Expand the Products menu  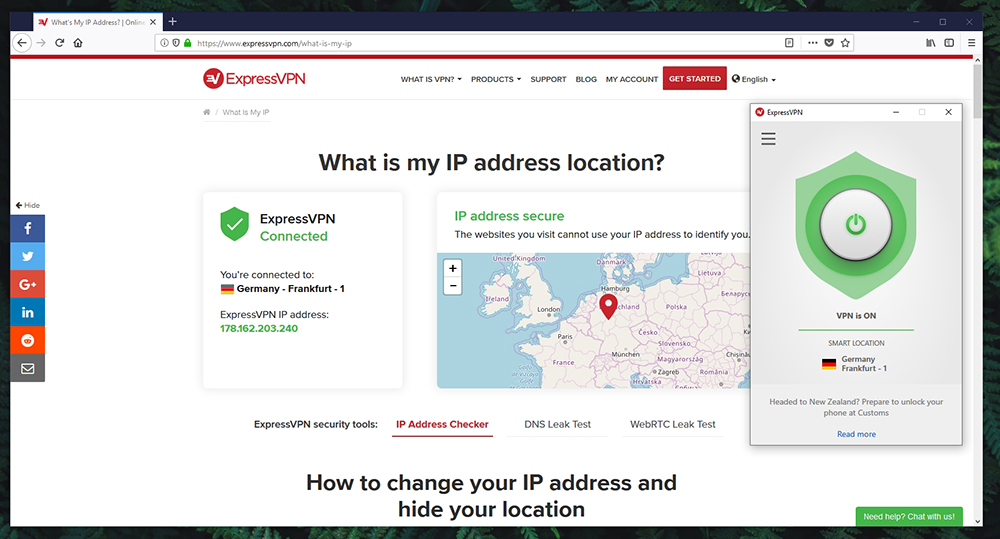click(496, 79)
